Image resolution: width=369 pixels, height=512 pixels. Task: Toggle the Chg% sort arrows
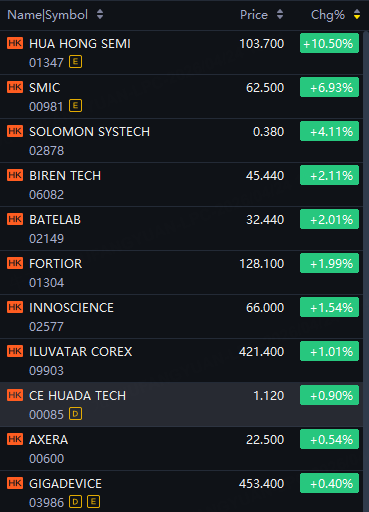point(357,14)
